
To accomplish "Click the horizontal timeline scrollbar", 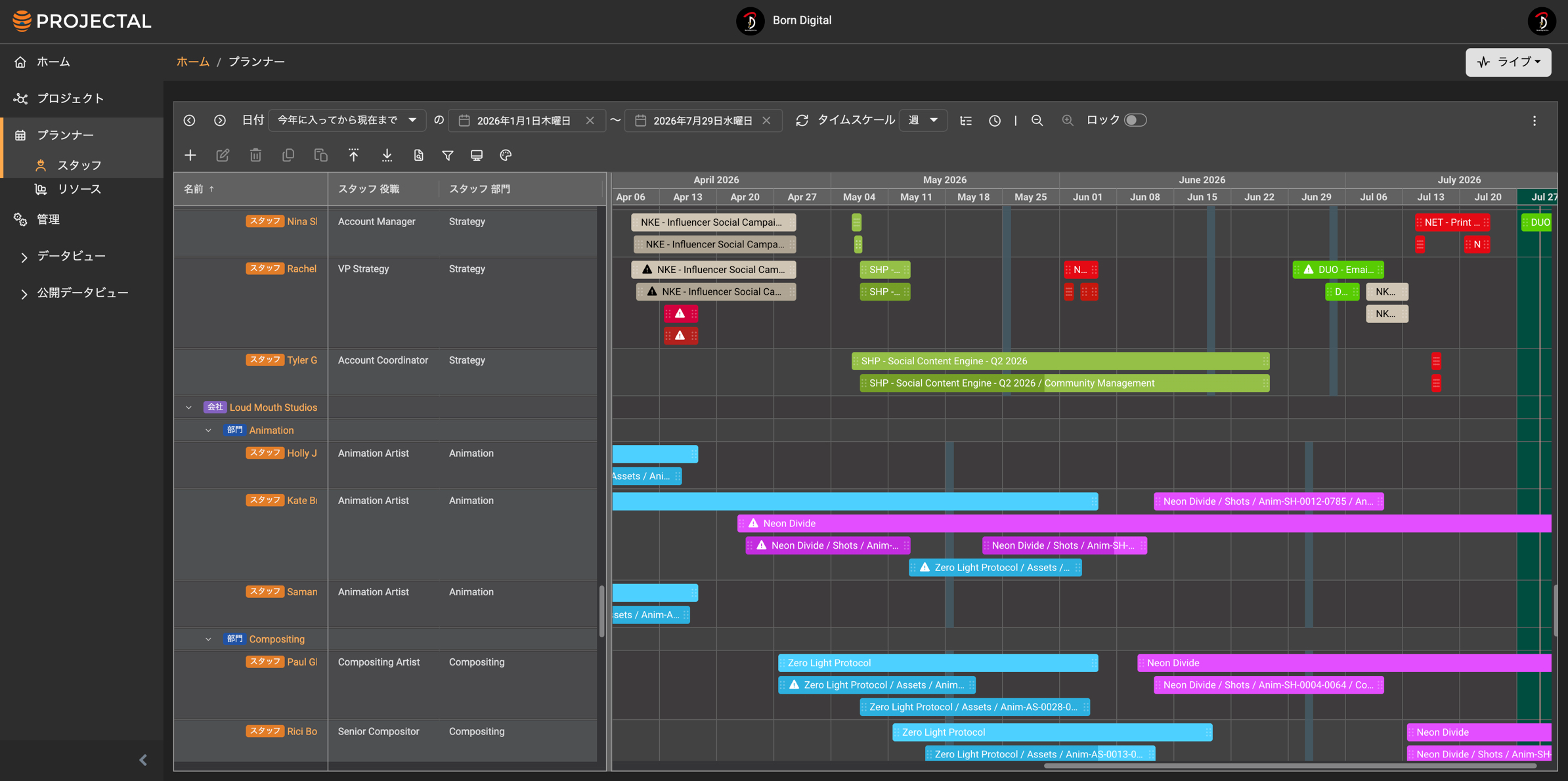I will [1290, 765].
